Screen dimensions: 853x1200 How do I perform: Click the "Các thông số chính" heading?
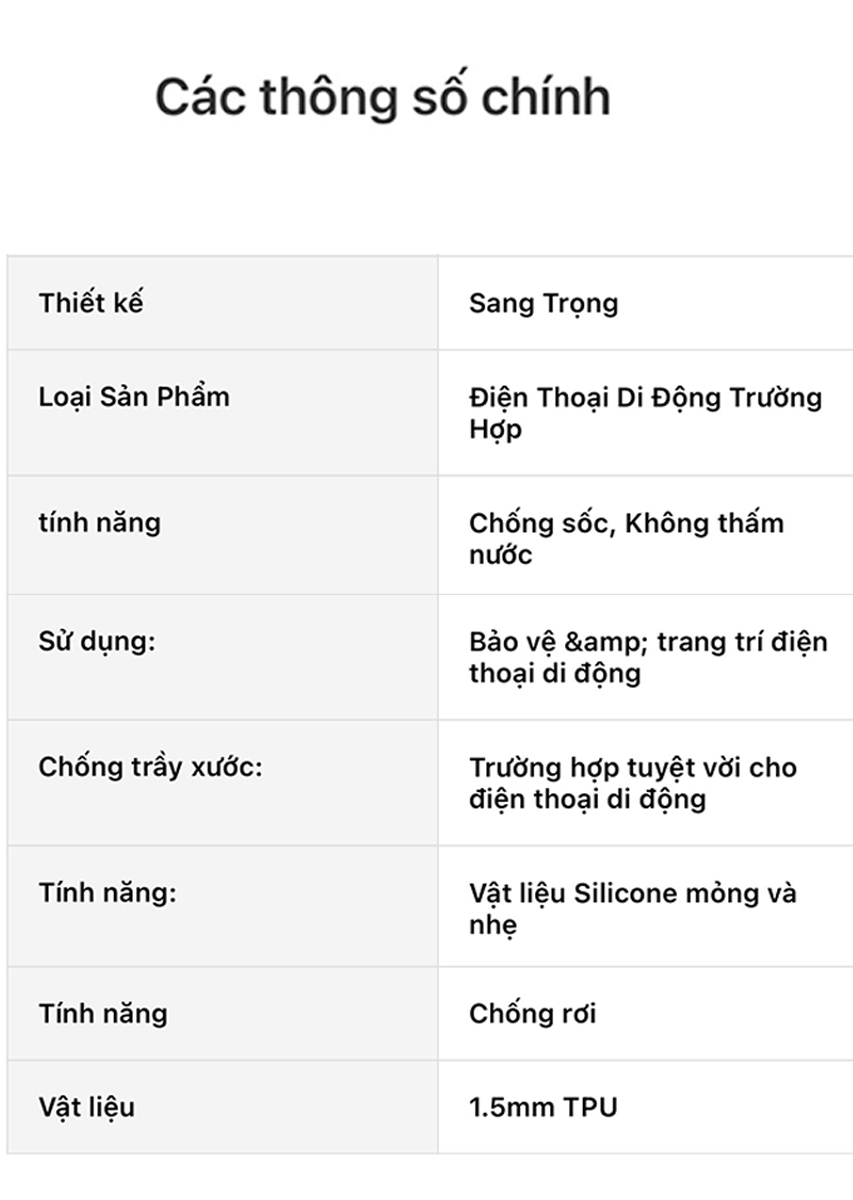382,97
